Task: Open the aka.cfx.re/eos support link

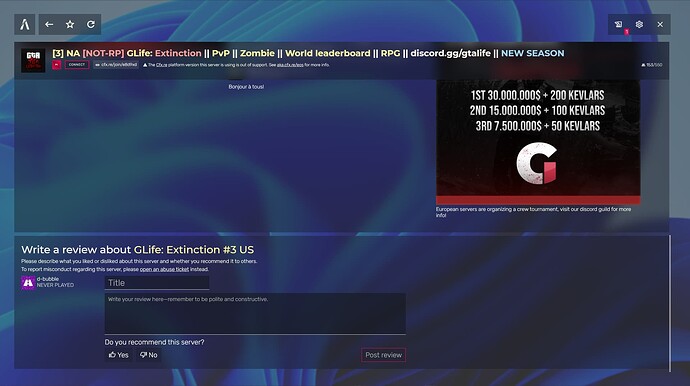Action: (x=290, y=65)
